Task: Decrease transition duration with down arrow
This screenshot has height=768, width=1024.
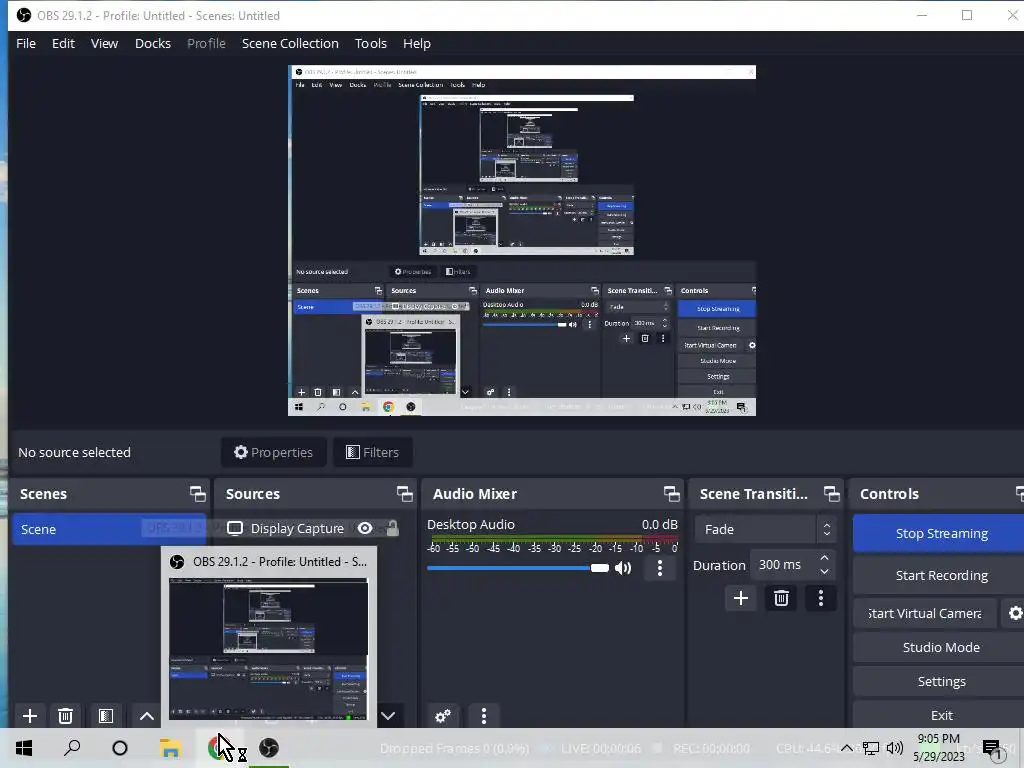Action: pos(825,572)
